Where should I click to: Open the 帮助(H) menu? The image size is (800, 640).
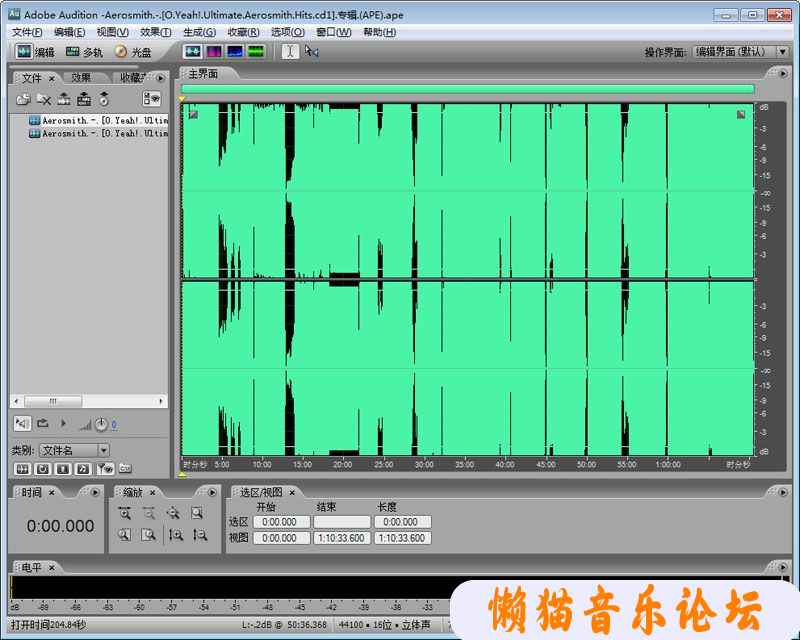pos(380,32)
